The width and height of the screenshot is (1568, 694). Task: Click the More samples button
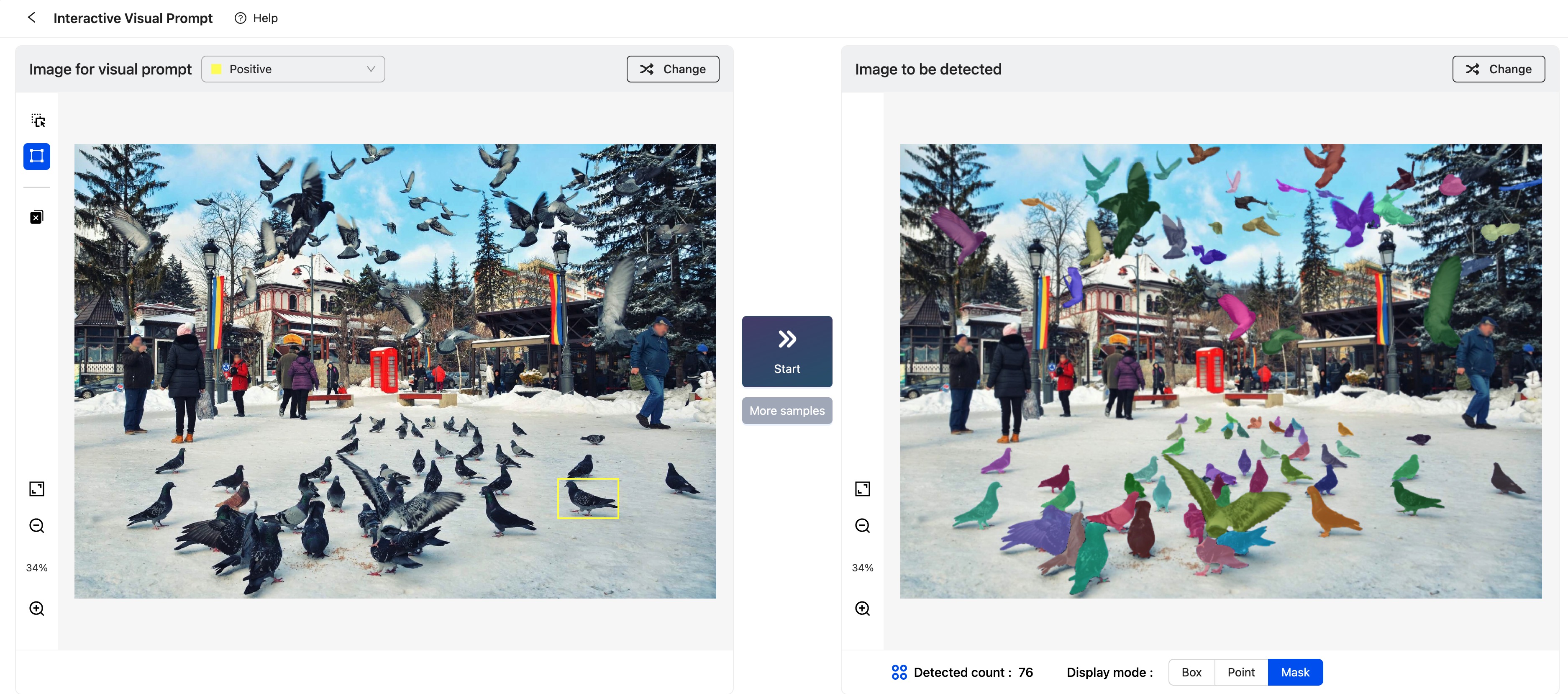(787, 411)
